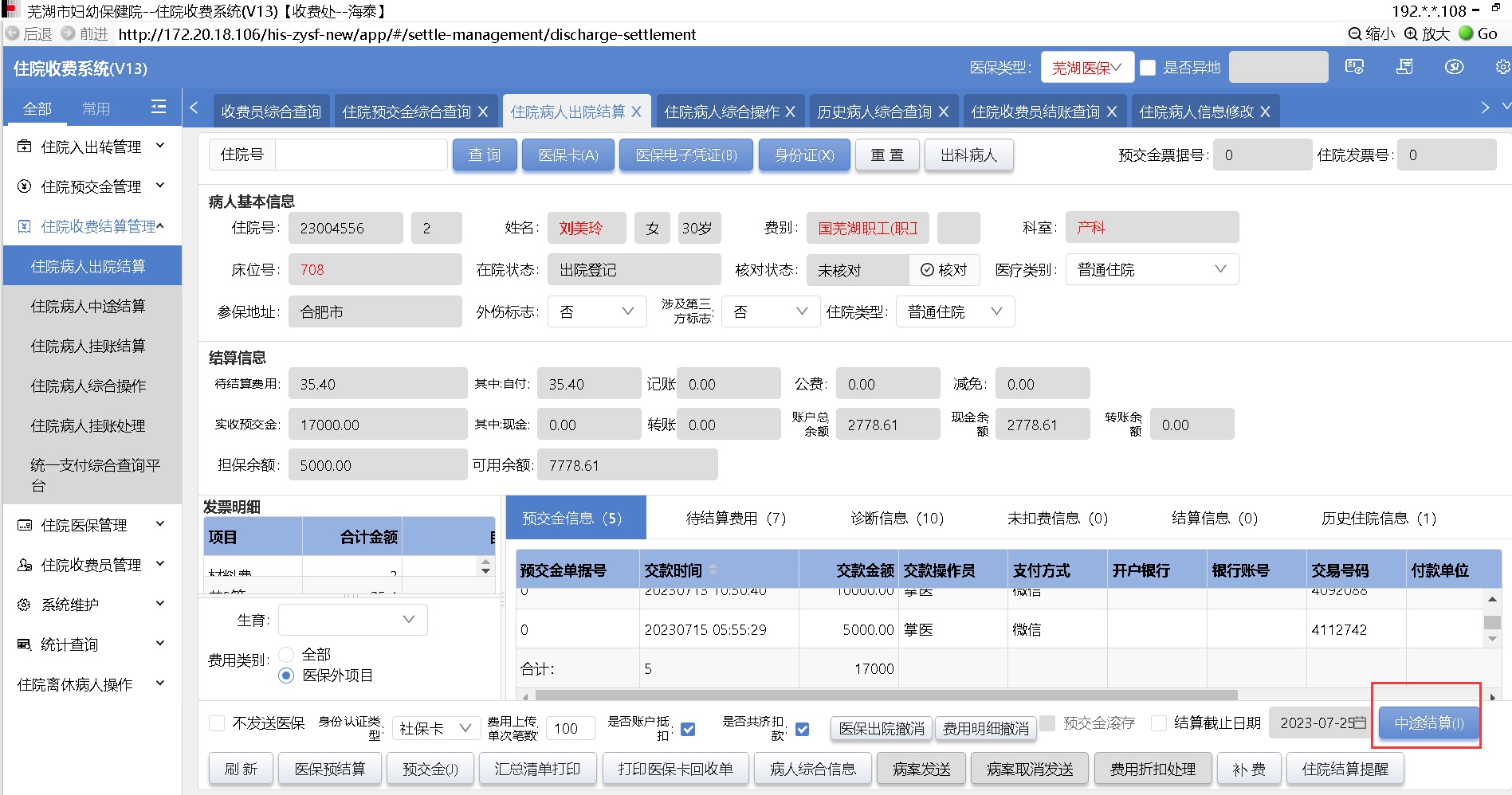
Task: Click the 费用折扣处理 button
Action: [1153, 769]
